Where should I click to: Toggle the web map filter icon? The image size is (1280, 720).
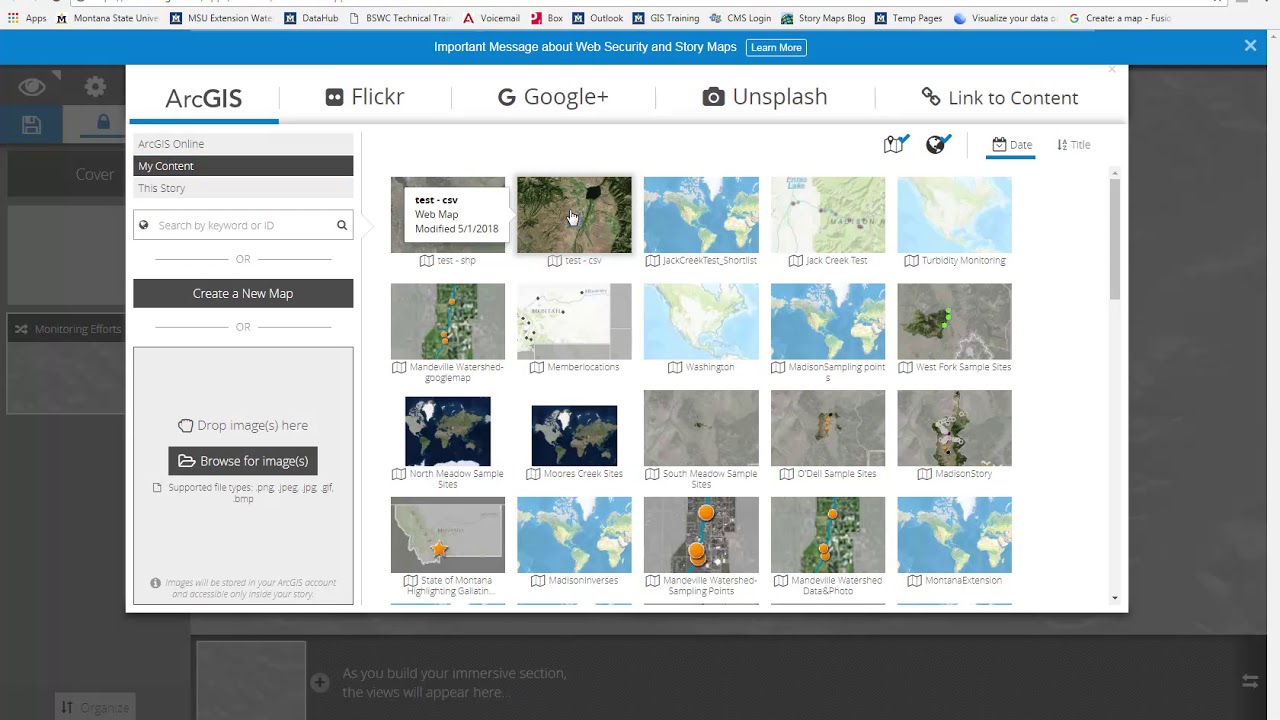coord(896,144)
